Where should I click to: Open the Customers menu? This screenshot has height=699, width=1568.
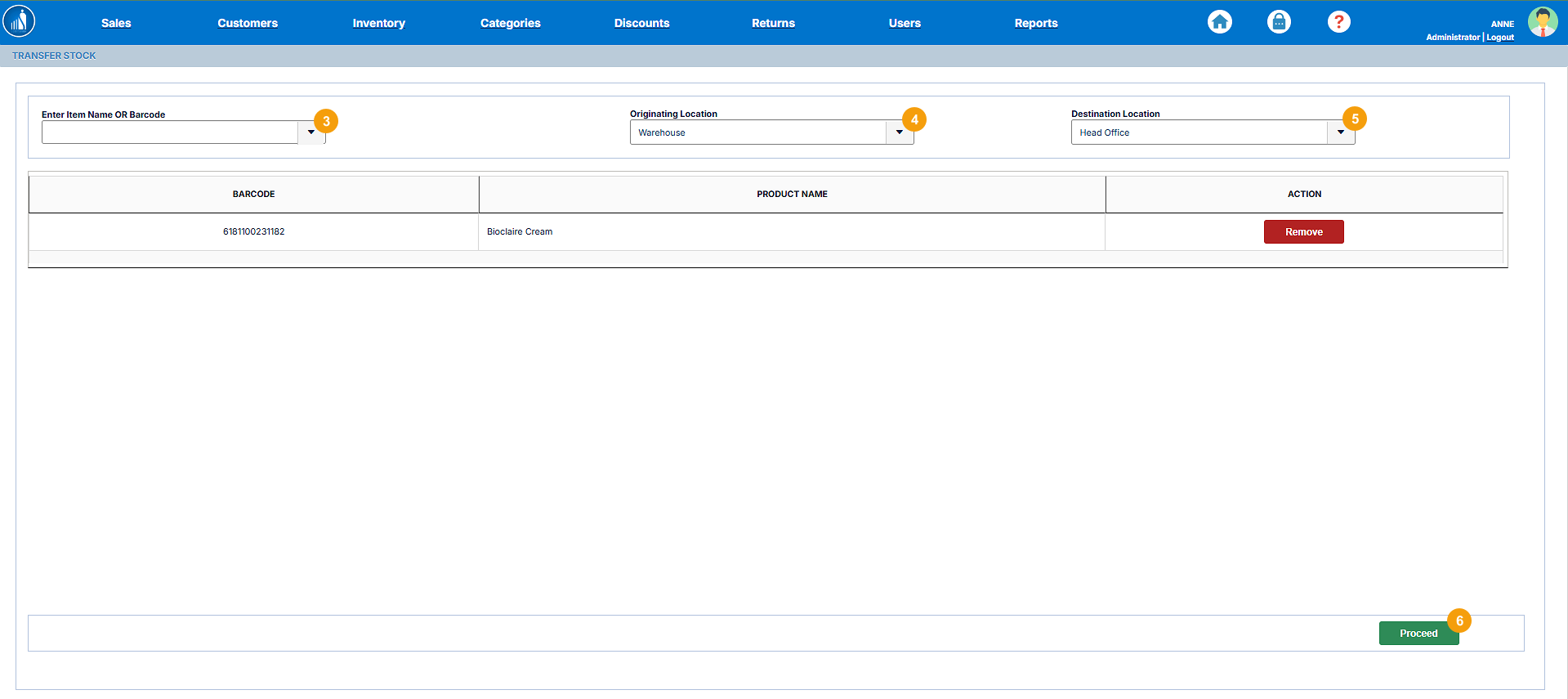[x=248, y=23]
